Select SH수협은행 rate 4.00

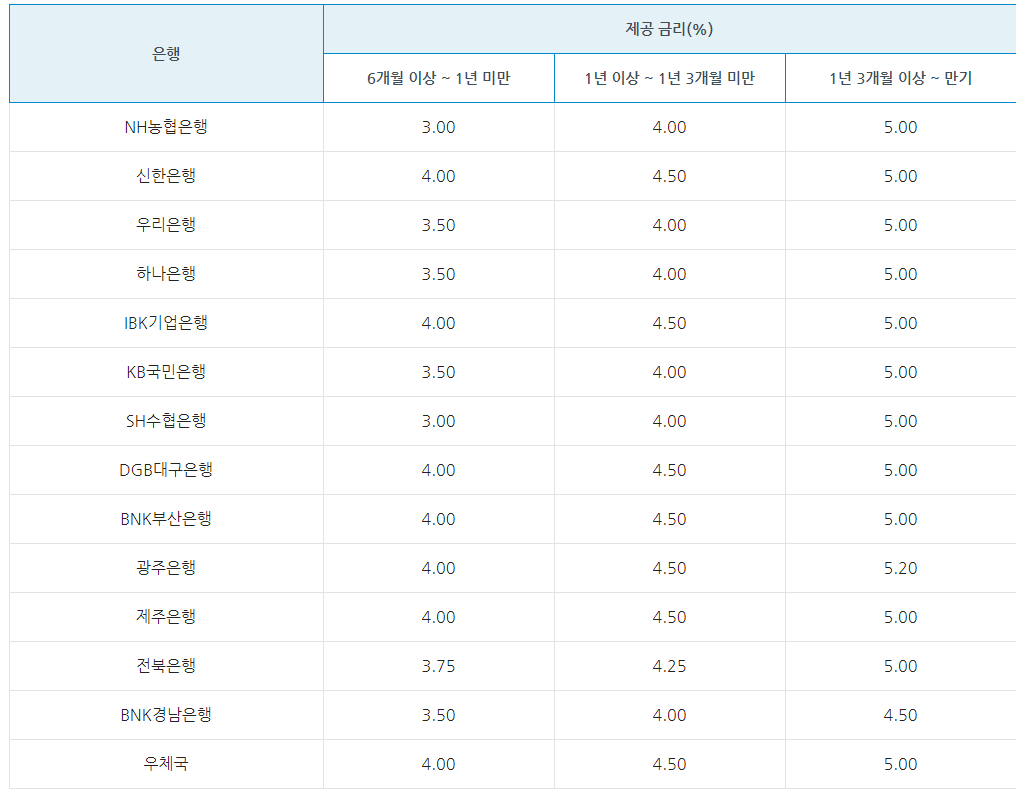click(669, 421)
